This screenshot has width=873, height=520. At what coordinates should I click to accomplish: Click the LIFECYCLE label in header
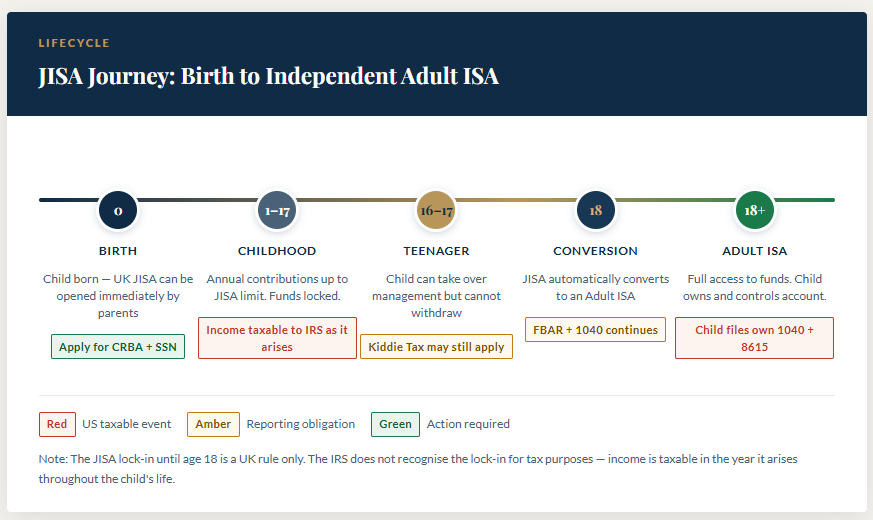point(74,43)
